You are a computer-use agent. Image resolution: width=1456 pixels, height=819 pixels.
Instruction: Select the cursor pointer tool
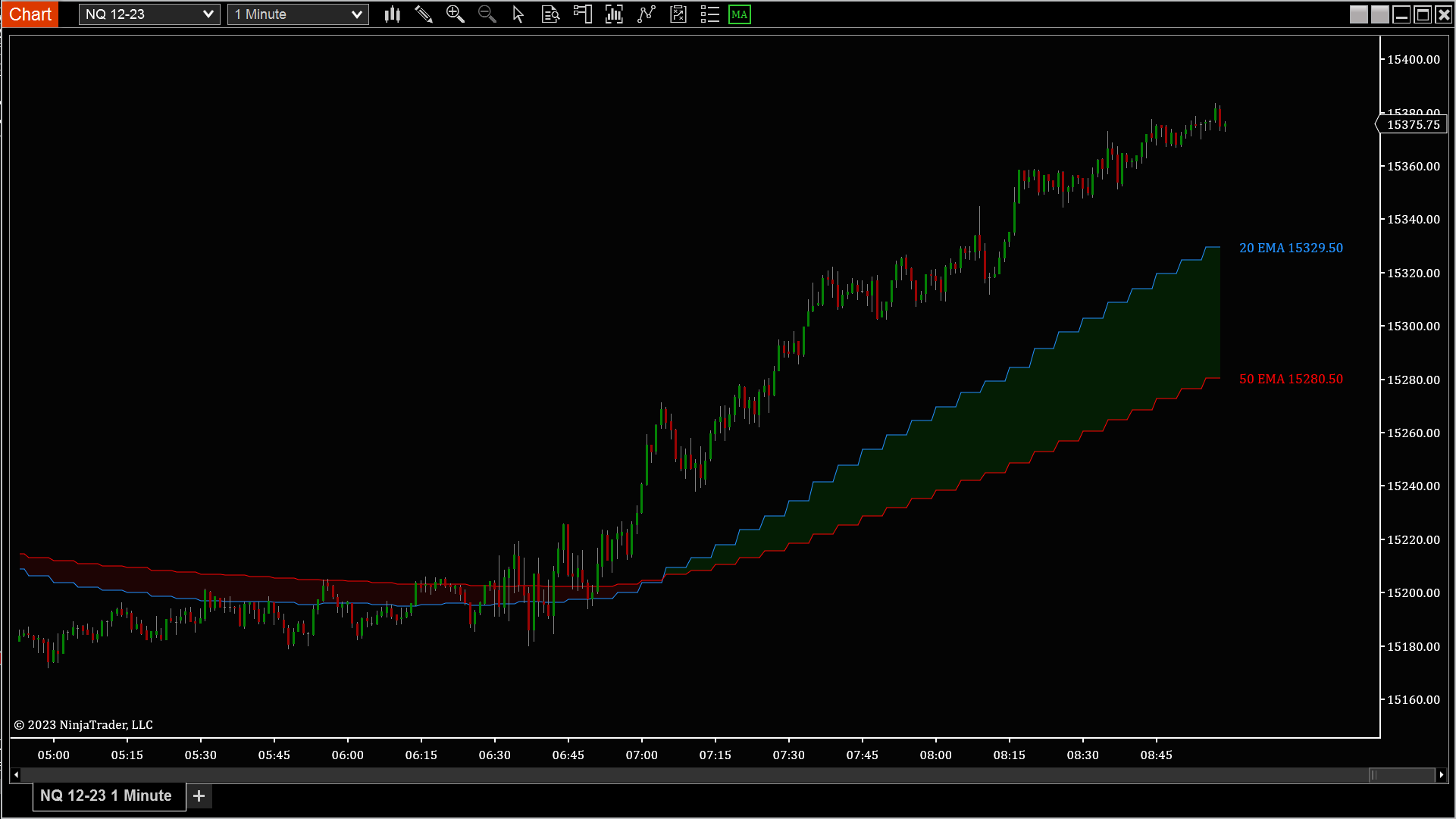[518, 14]
